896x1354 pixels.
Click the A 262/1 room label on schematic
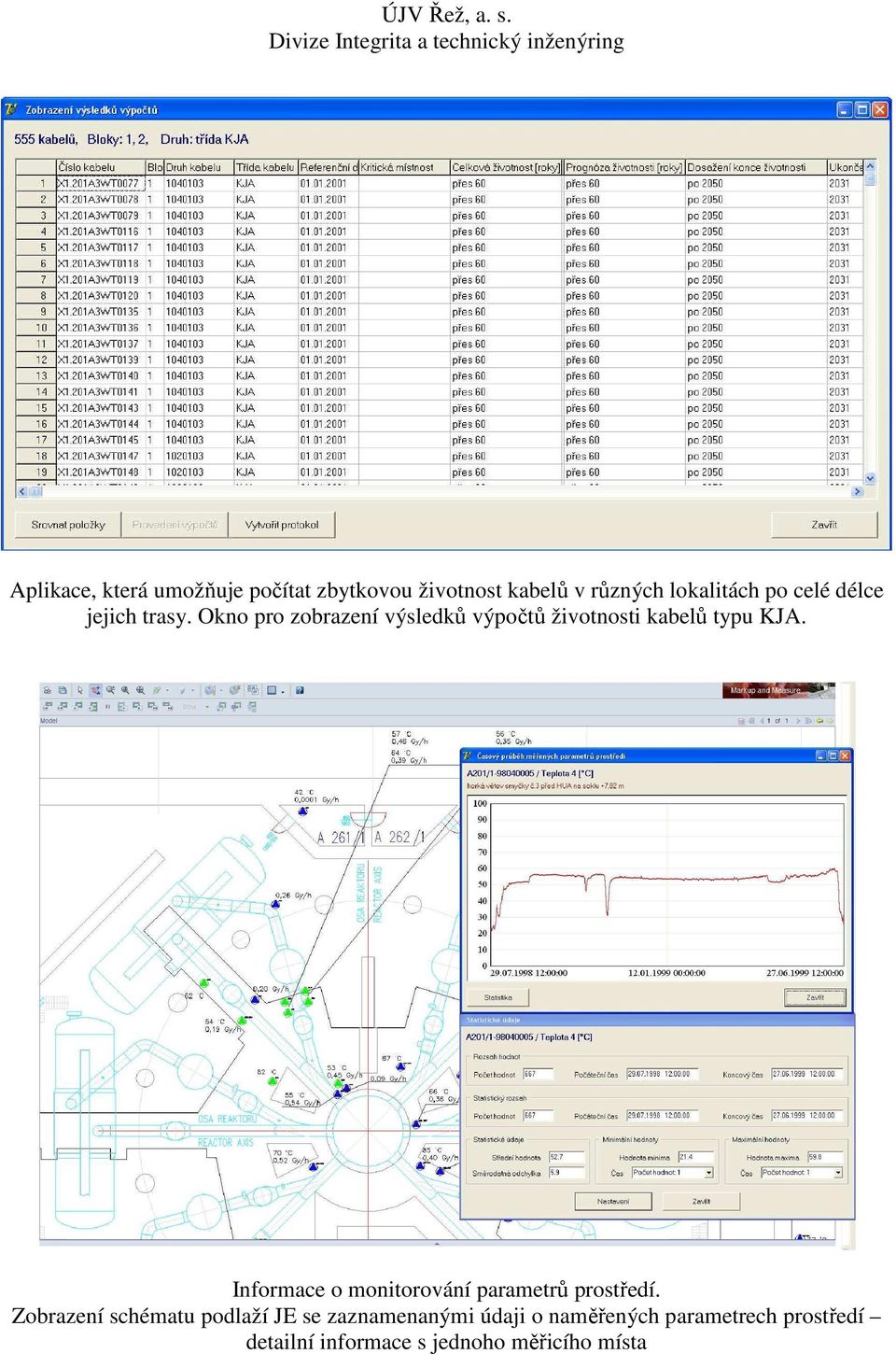coord(399,838)
